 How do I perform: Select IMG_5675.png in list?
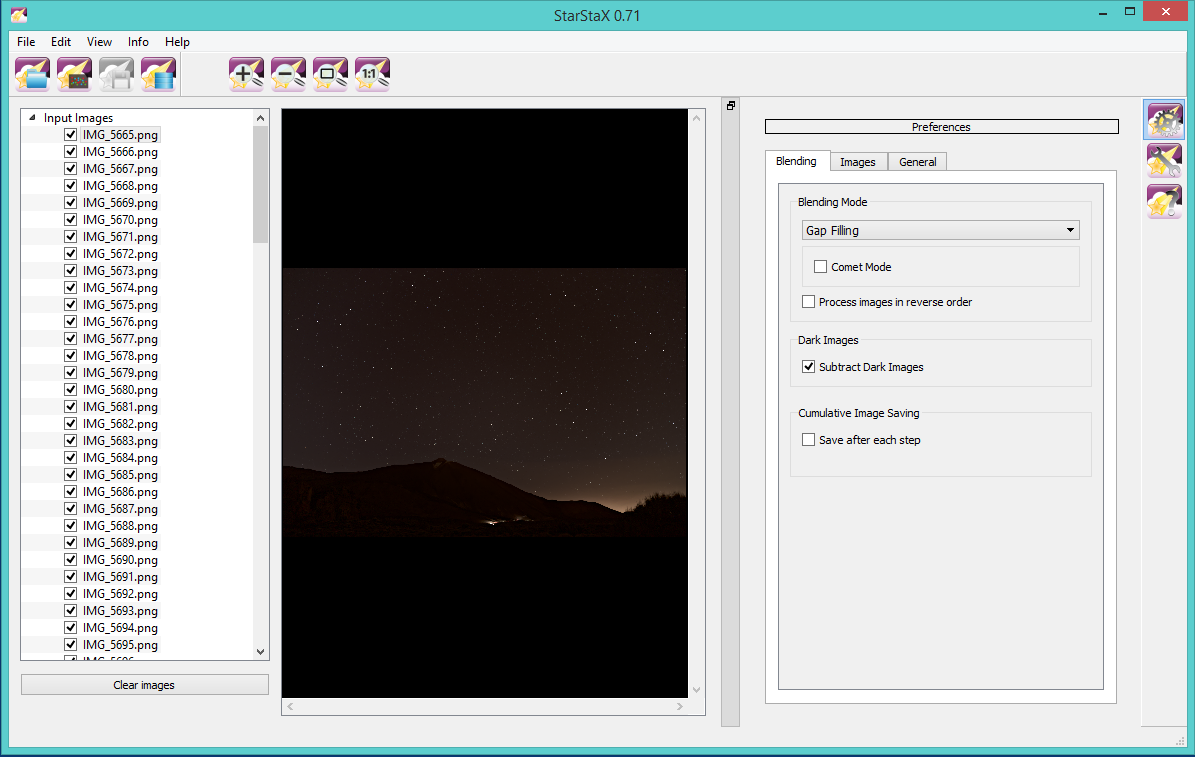[120, 305]
